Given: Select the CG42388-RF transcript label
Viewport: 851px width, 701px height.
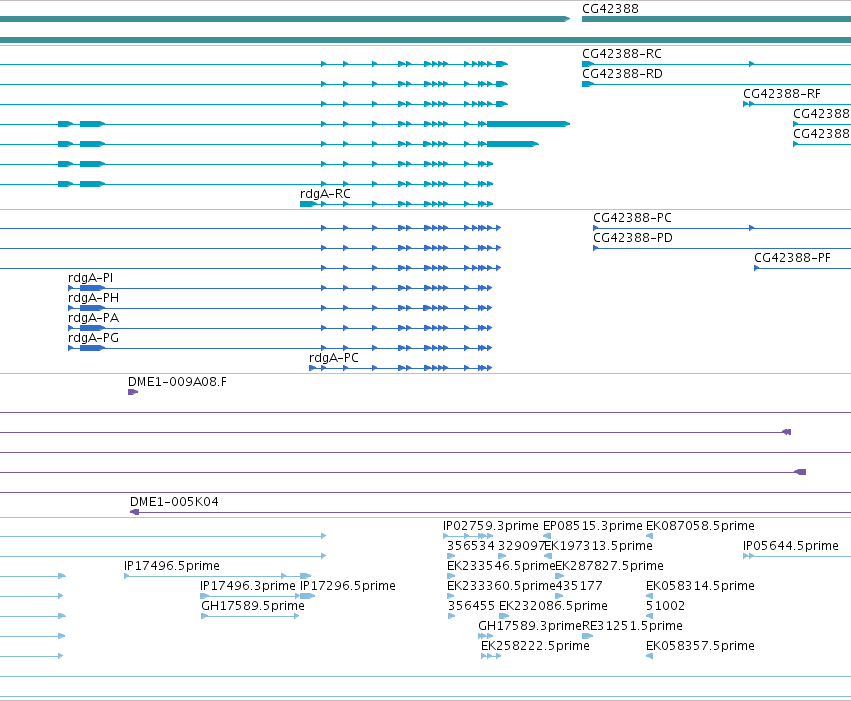Looking at the screenshot, I should pyautogui.click(x=782, y=94).
